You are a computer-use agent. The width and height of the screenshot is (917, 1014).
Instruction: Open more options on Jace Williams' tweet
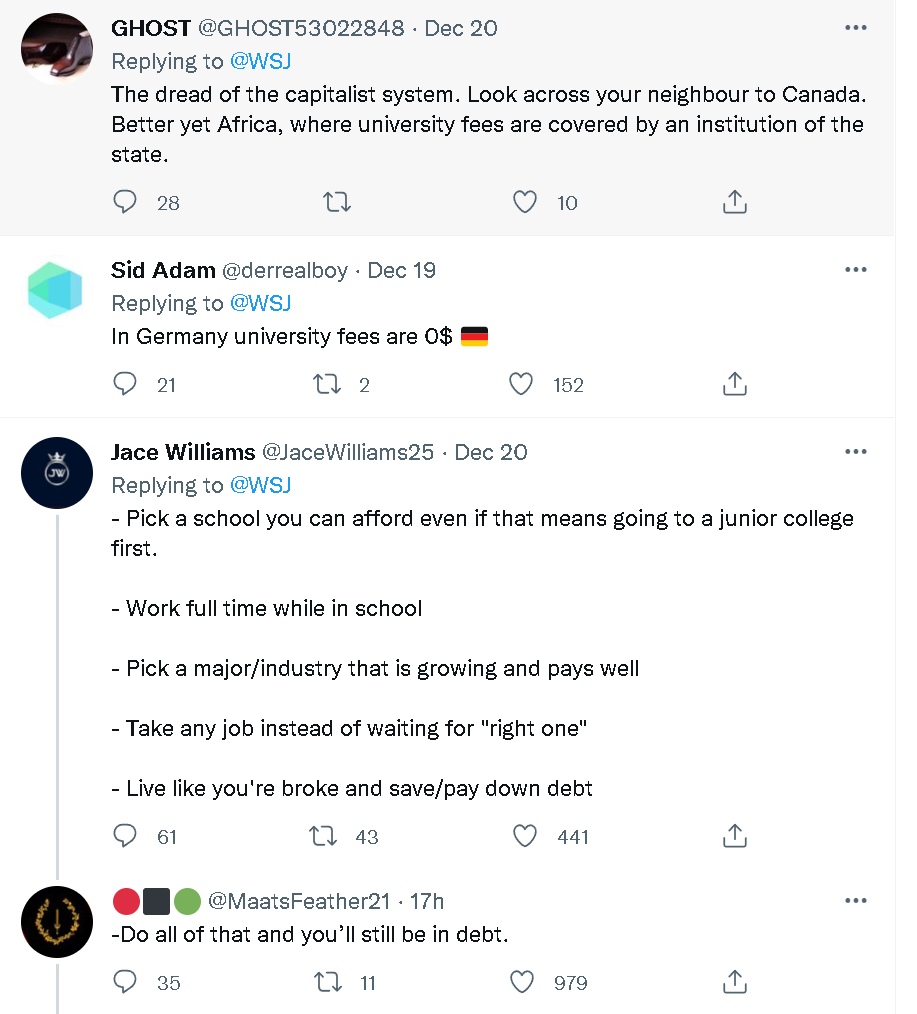pyautogui.click(x=855, y=452)
